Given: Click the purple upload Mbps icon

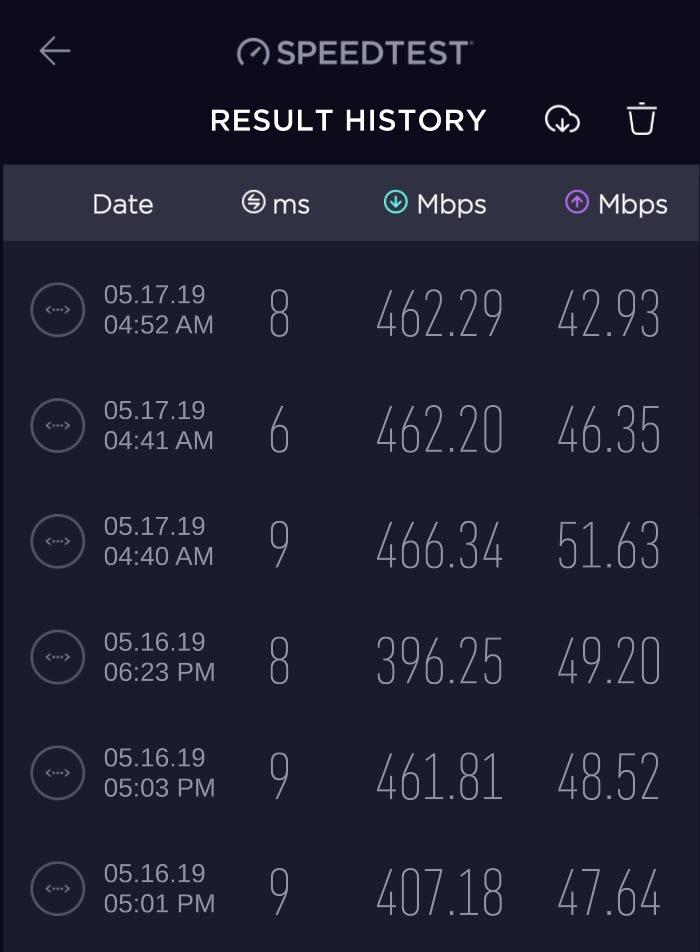Looking at the screenshot, I should tap(577, 204).
